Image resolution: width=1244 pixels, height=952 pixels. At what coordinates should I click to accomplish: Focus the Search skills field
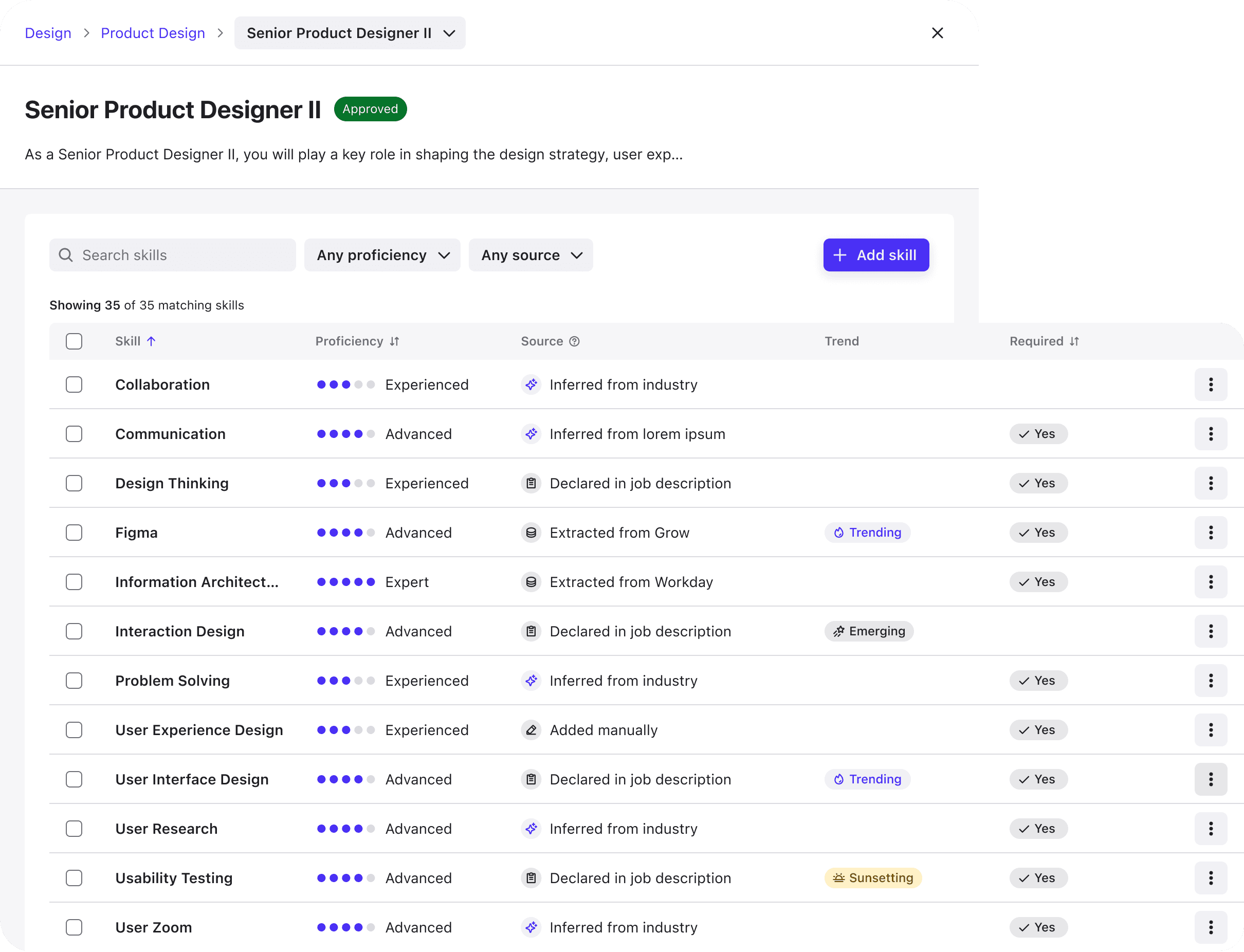tap(181, 255)
